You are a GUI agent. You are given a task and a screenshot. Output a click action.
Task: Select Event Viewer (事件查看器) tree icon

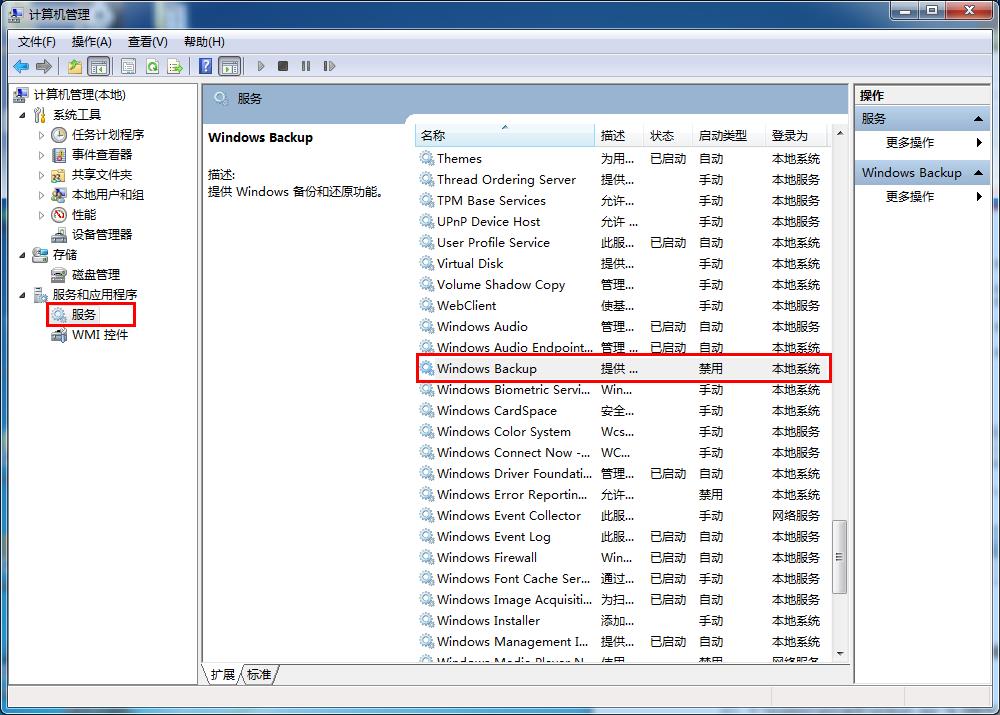point(59,155)
